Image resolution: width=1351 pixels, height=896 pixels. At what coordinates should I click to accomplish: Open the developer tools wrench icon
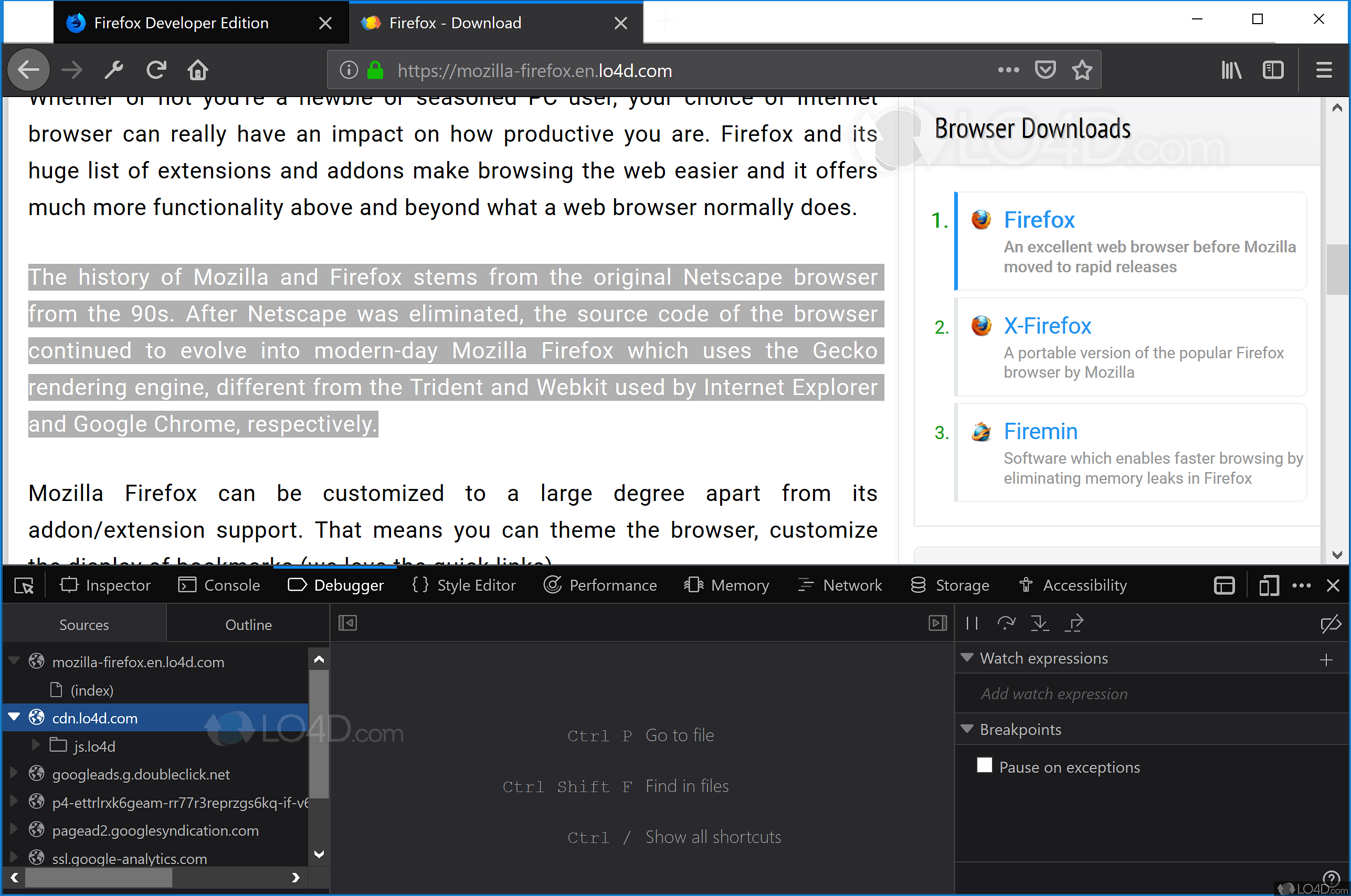coord(114,70)
